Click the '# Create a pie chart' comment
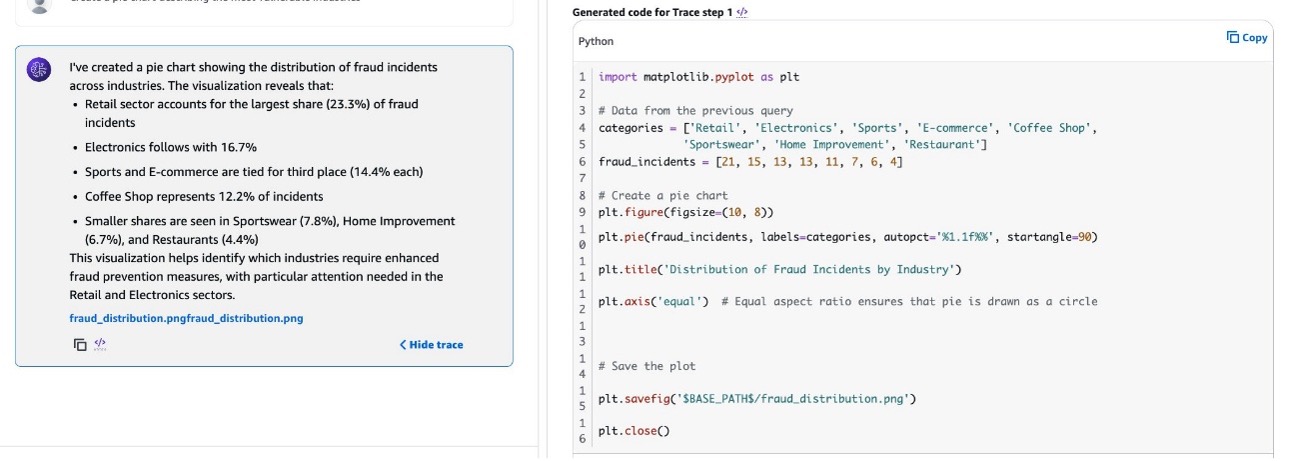 tap(663, 196)
